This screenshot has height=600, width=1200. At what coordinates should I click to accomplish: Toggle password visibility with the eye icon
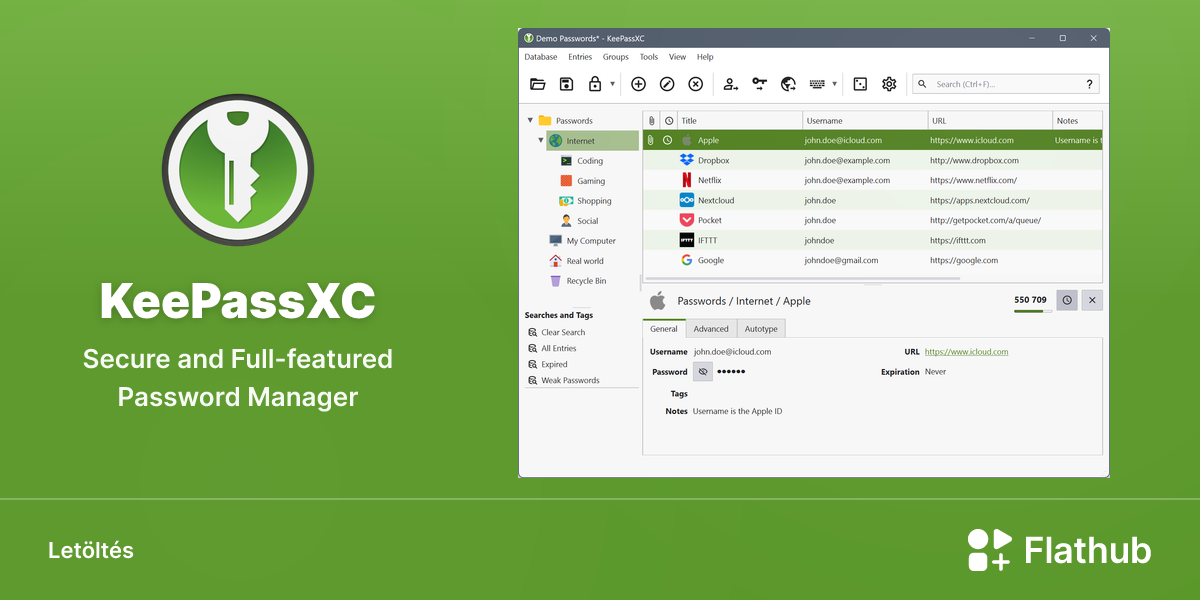pyautogui.click(x=703, y=372)
